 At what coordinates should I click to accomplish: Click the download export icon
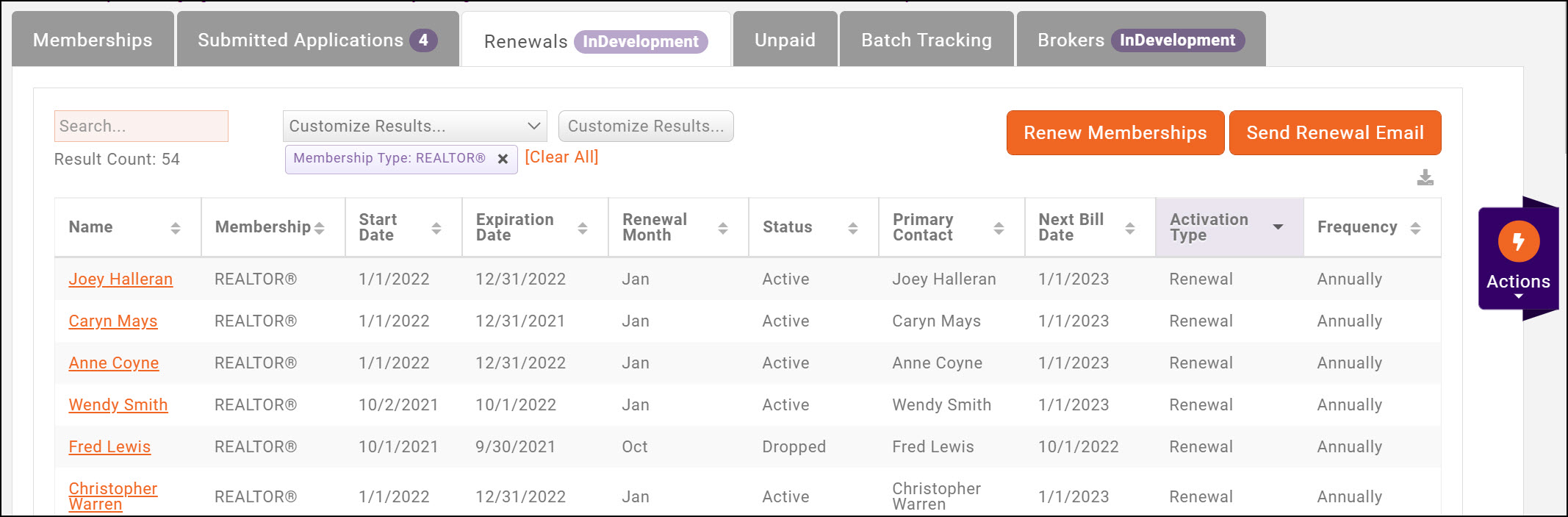tap(1425, 178)
